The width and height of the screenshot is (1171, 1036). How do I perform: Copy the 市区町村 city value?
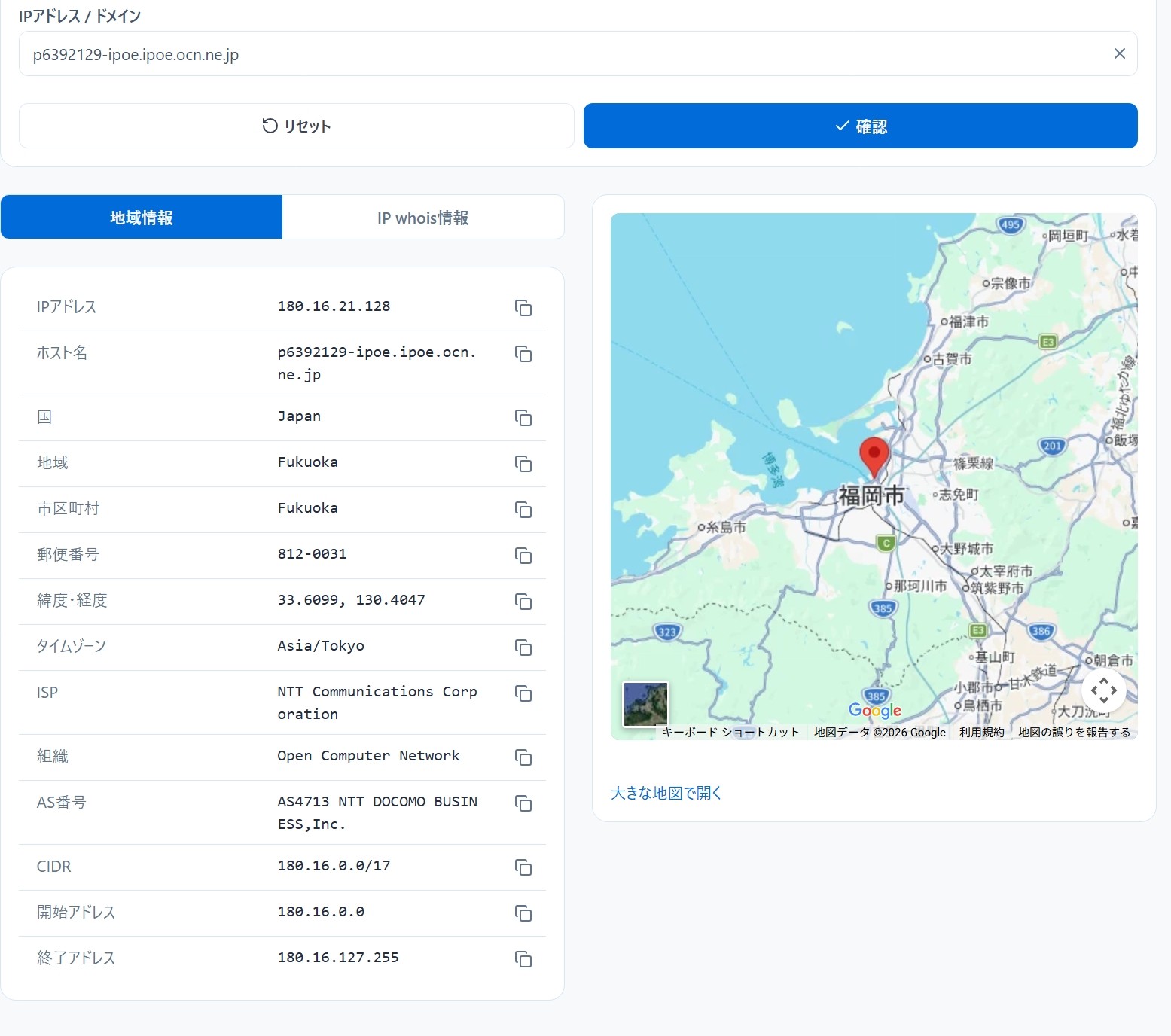click(x=523, y=510)
